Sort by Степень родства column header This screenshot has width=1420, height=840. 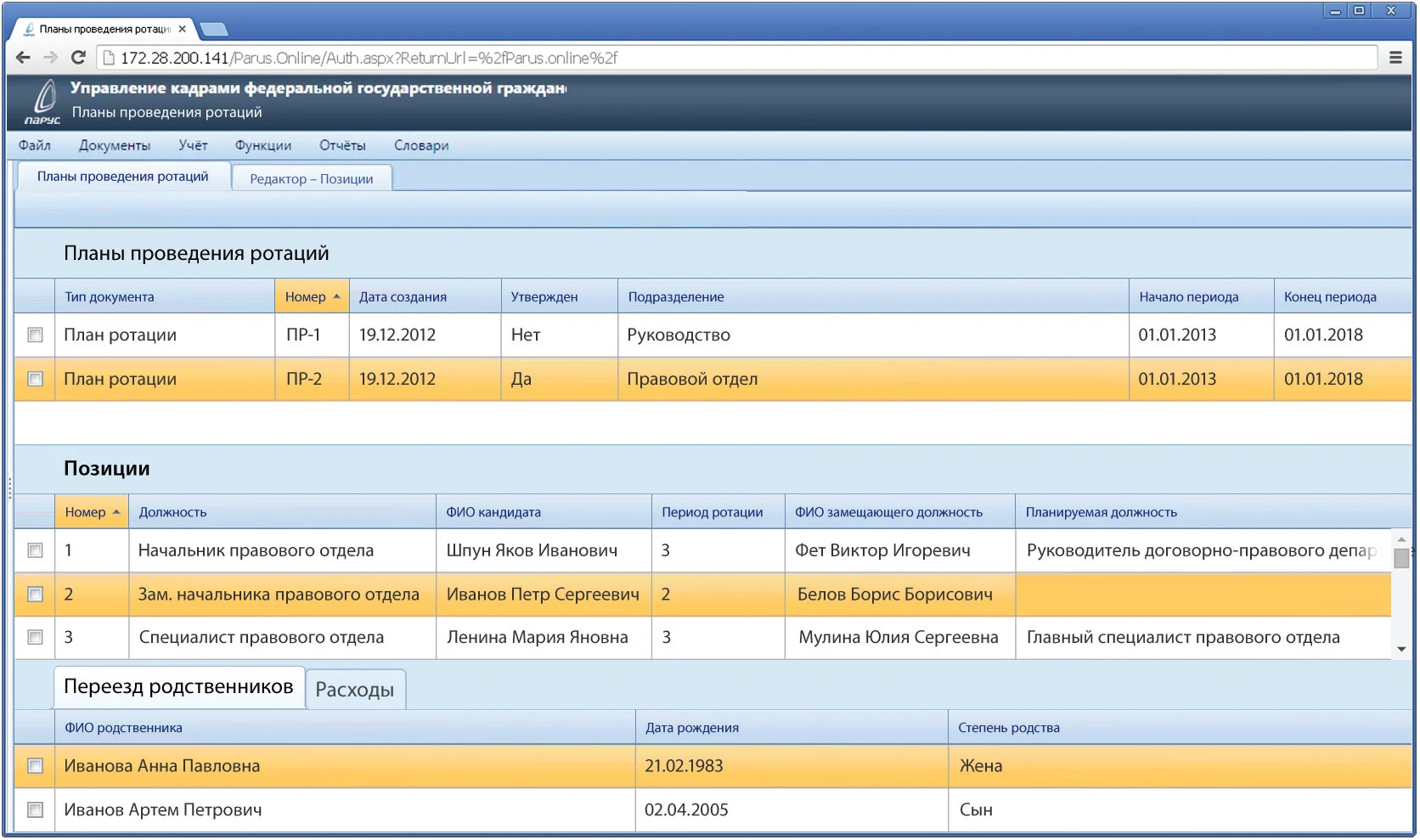(x=1181, y=728)
